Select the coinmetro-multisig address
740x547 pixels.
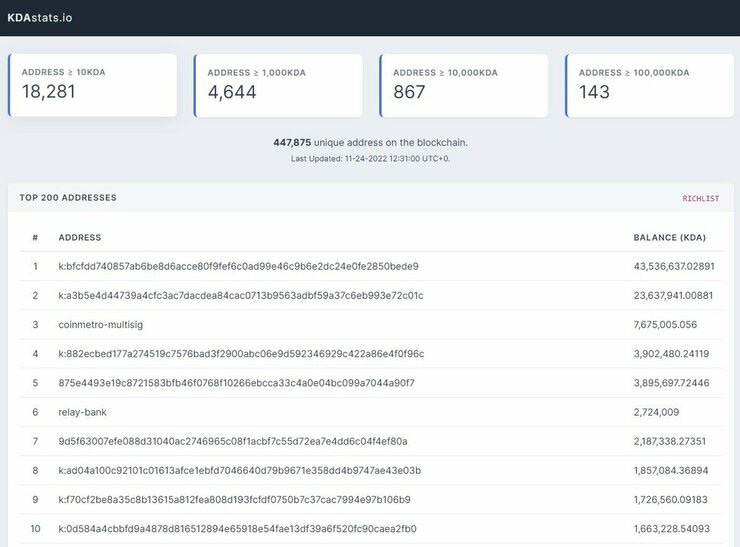(101, 325)
